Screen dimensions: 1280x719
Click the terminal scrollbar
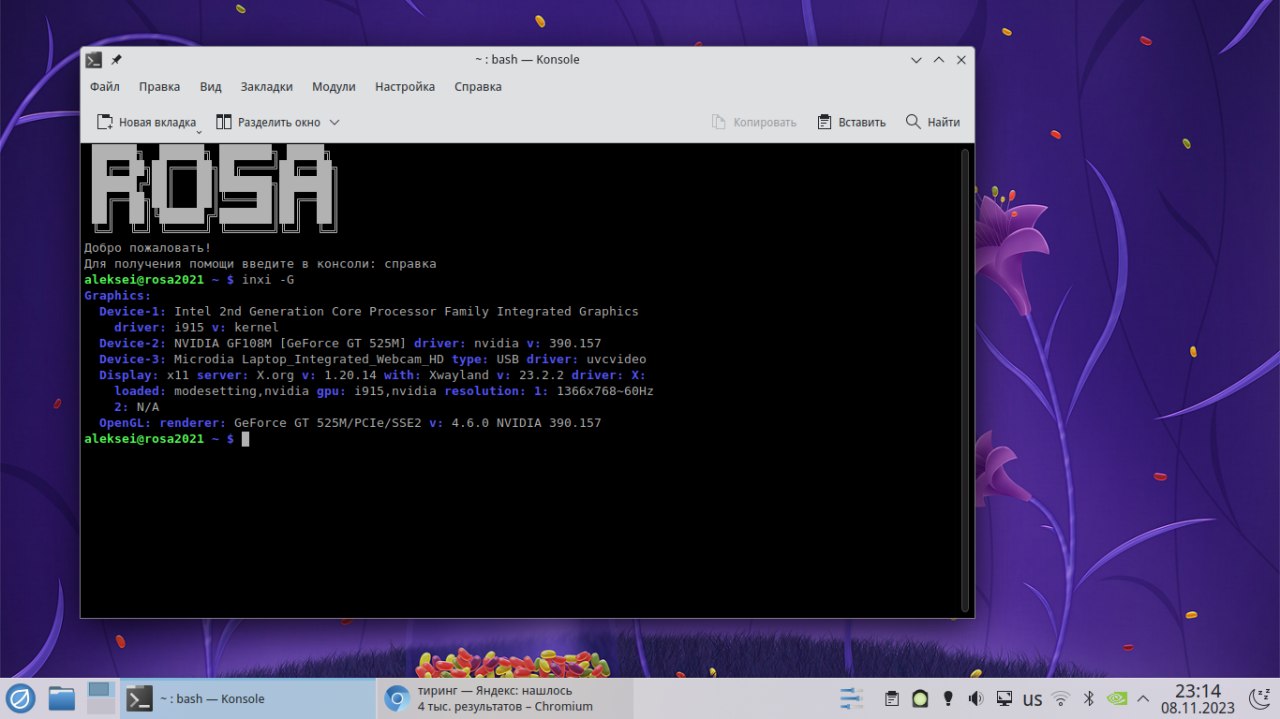click(x=964, y=380)
